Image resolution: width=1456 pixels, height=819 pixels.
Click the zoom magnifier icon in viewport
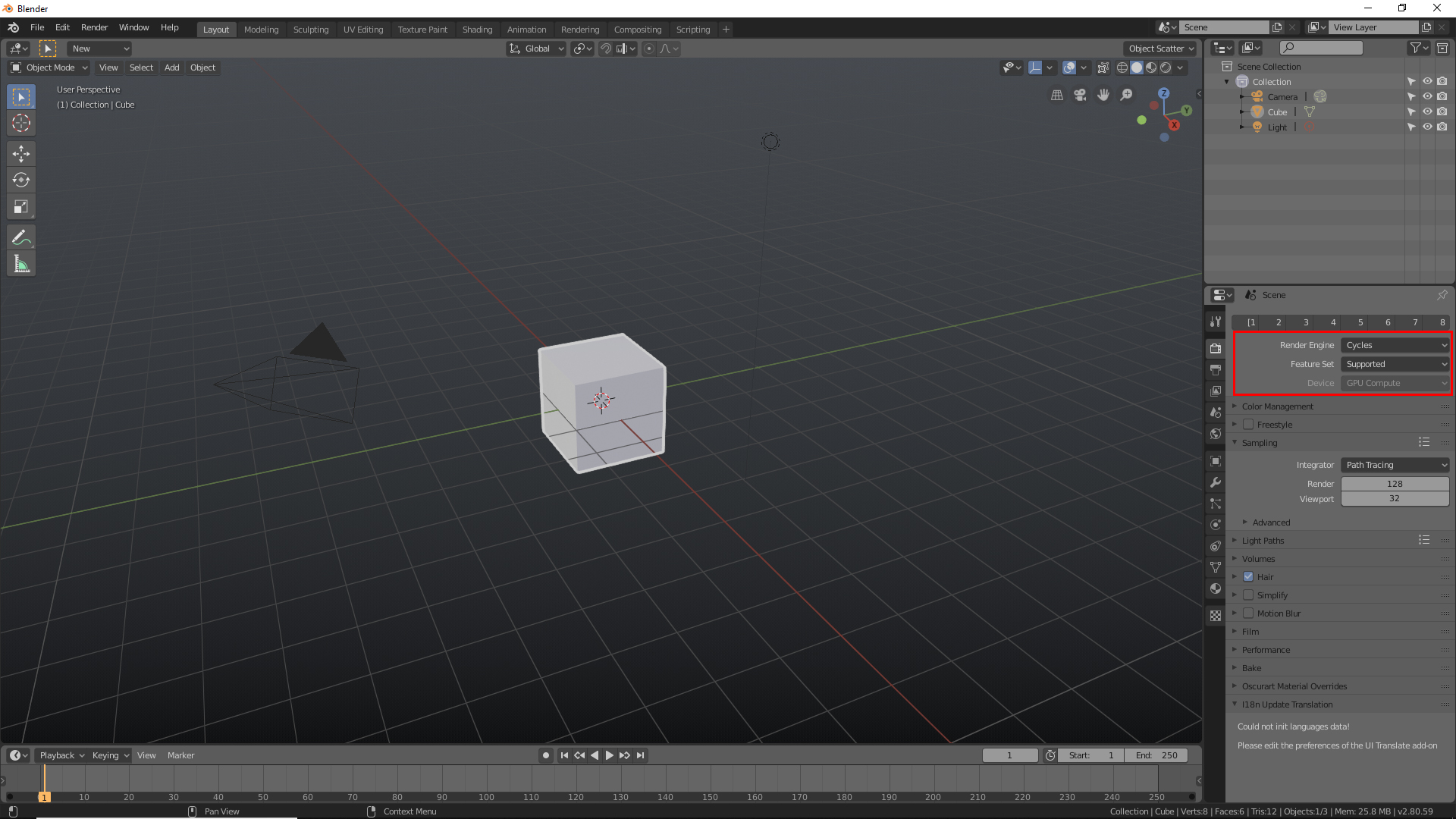tap(1127, 95)
